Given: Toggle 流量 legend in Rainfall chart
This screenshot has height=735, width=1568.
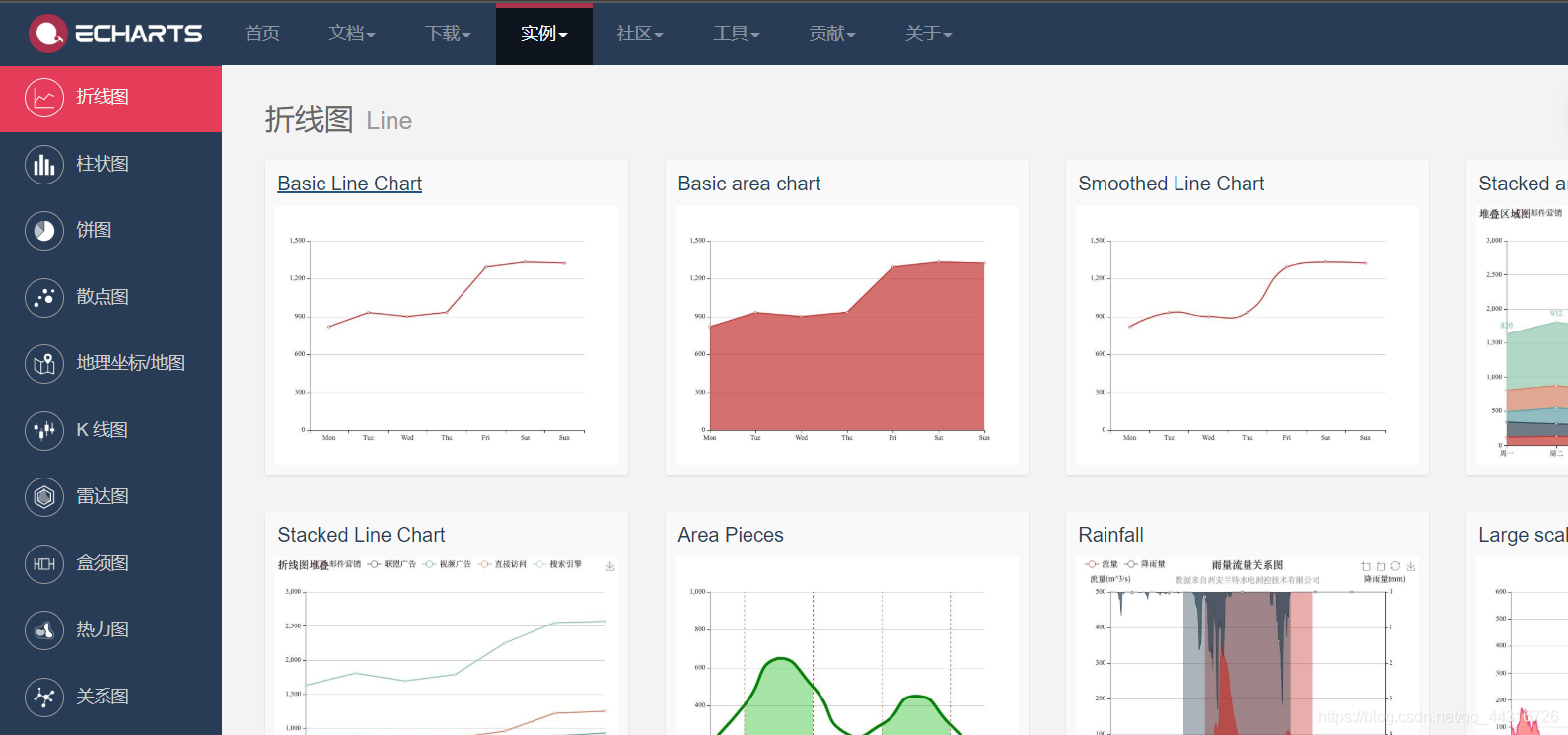Looking at the screenshot, I should [x=1102, y=564].
